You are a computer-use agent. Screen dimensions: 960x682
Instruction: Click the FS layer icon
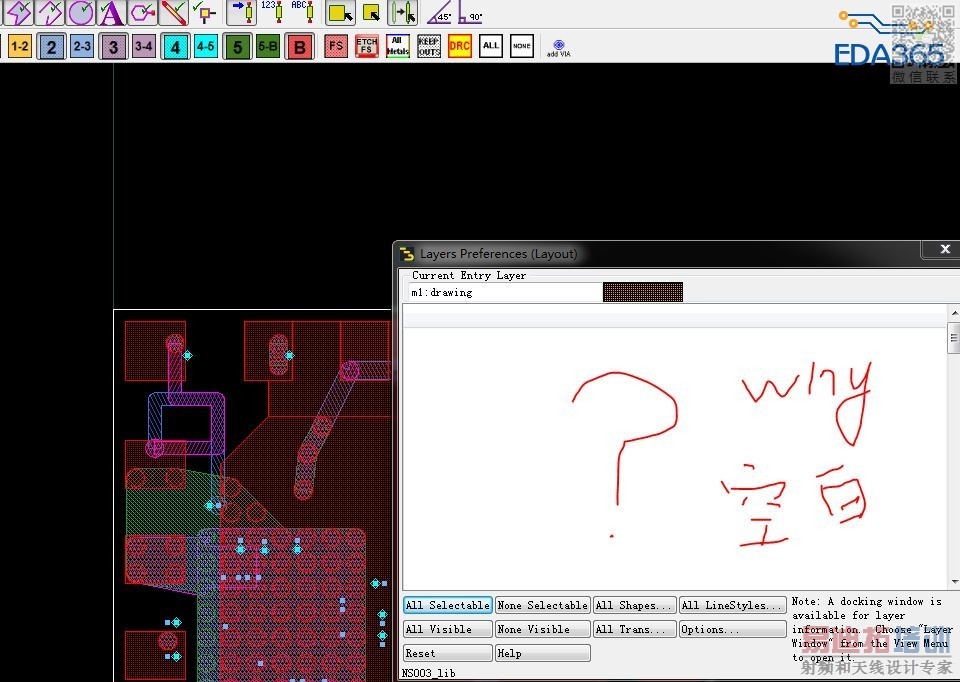[336, 46]
